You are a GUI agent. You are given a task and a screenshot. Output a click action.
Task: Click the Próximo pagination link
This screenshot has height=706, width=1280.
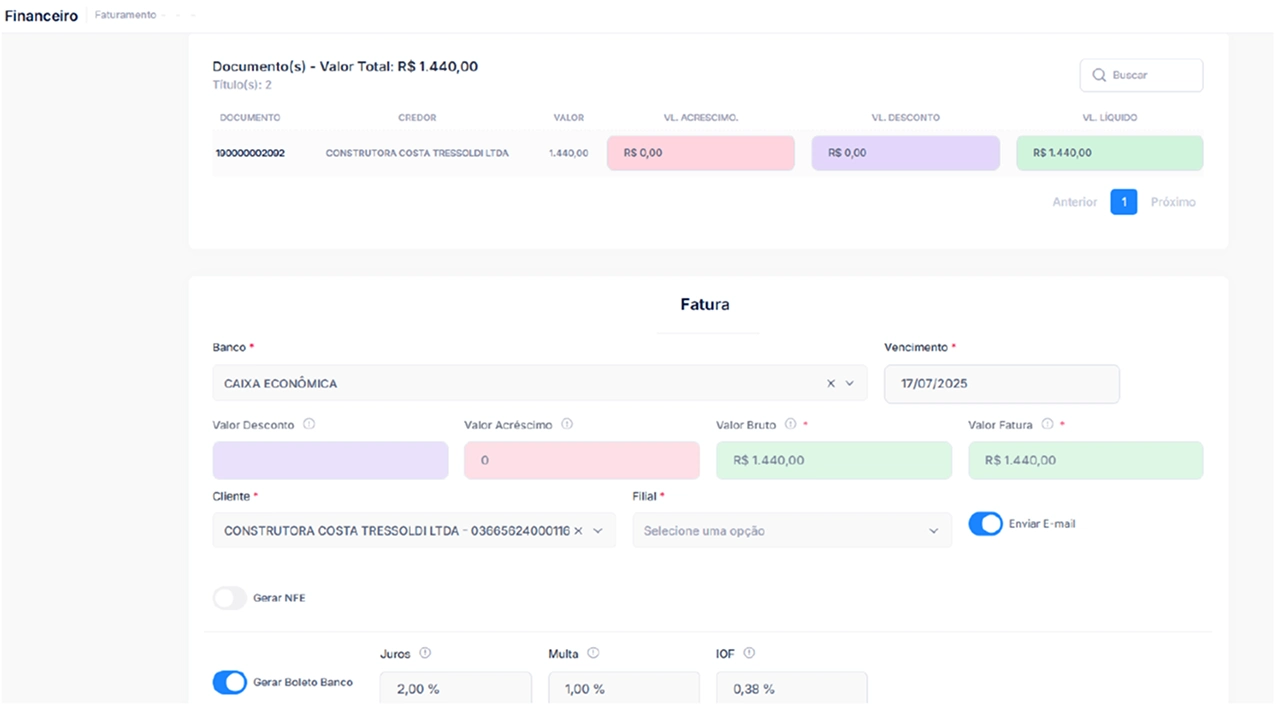1172,202
